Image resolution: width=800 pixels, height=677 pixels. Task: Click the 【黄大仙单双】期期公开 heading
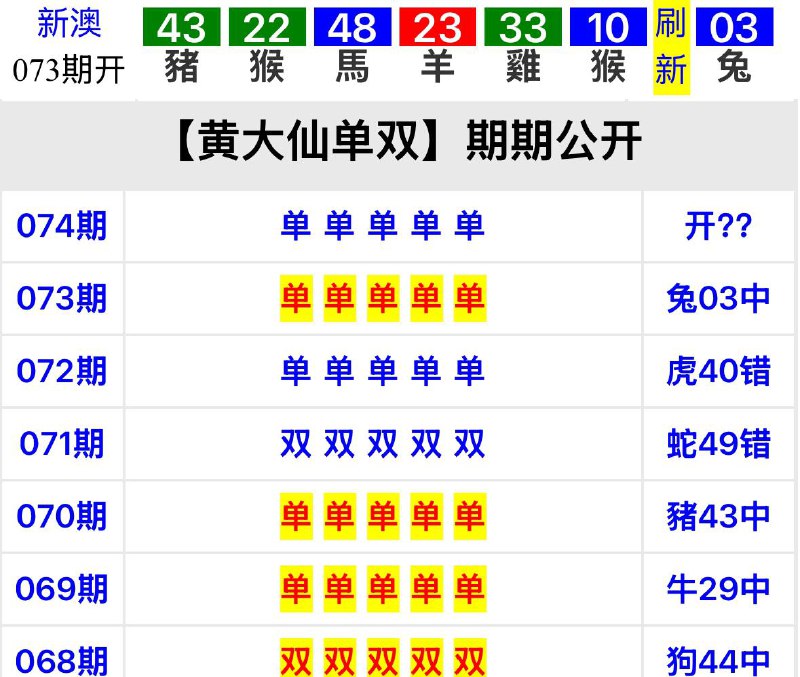[408, 141]
